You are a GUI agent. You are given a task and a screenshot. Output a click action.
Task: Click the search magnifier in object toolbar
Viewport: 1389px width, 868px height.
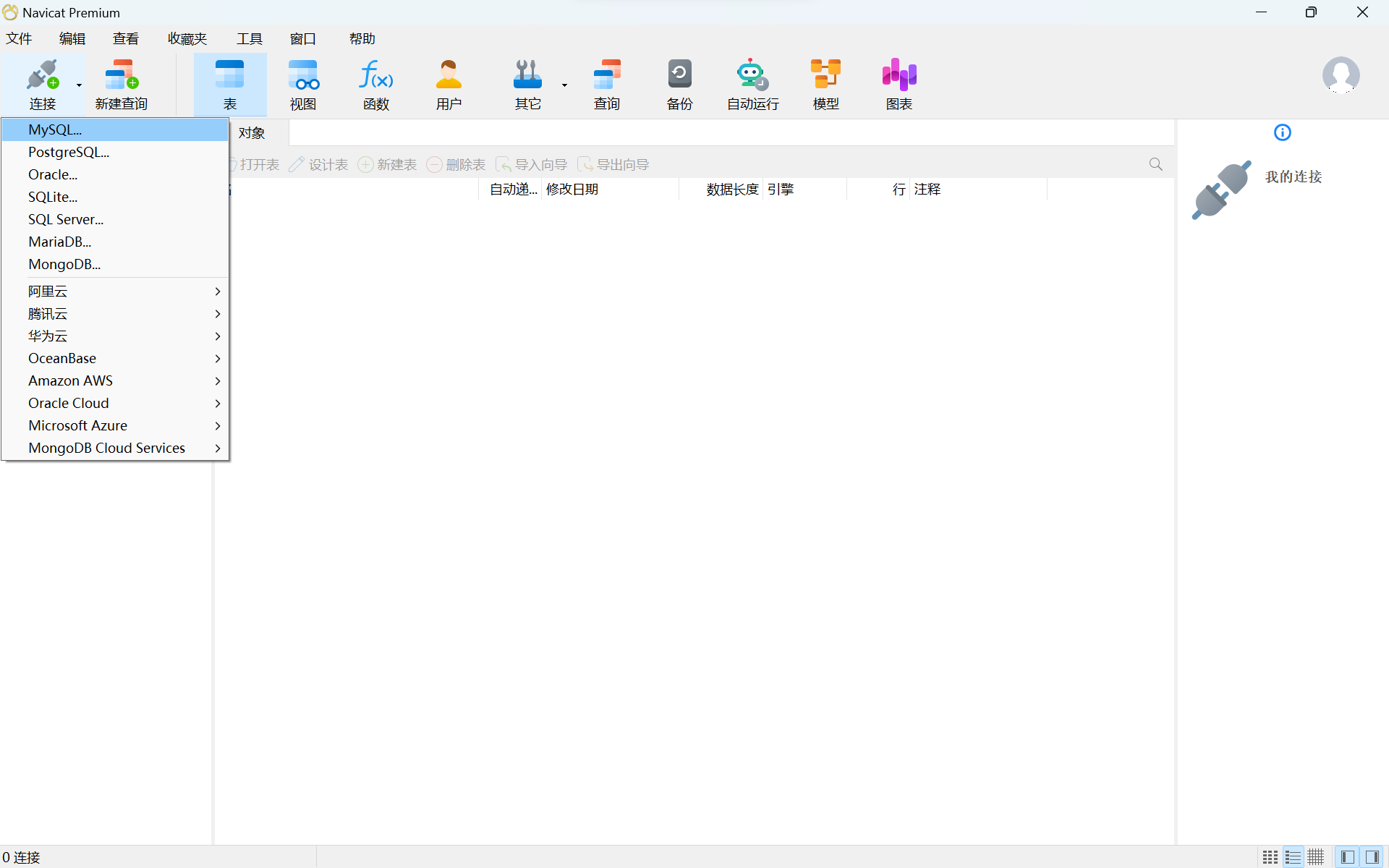click(x=1155, y=165)
